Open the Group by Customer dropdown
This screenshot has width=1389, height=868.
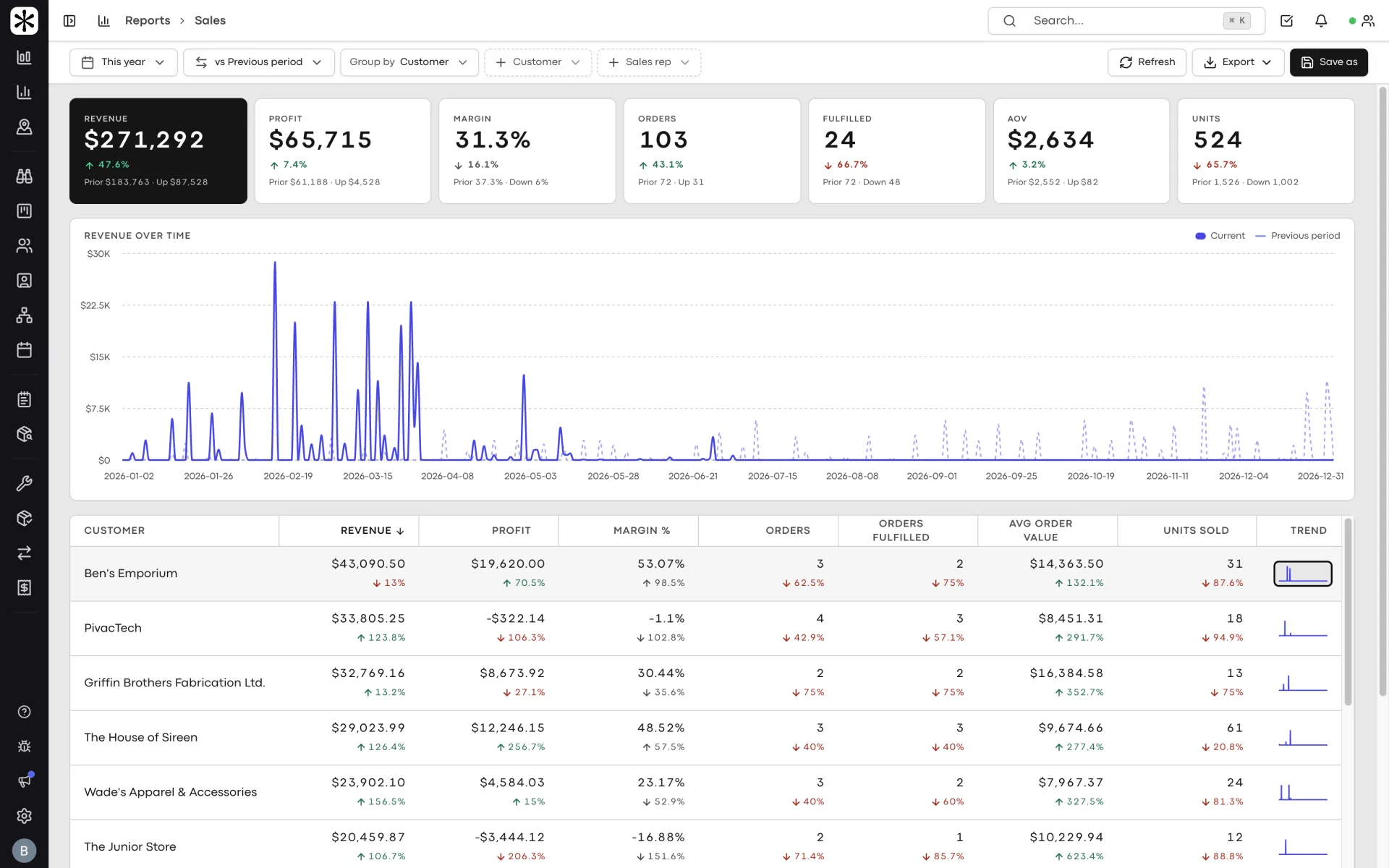tap(409, 62)
